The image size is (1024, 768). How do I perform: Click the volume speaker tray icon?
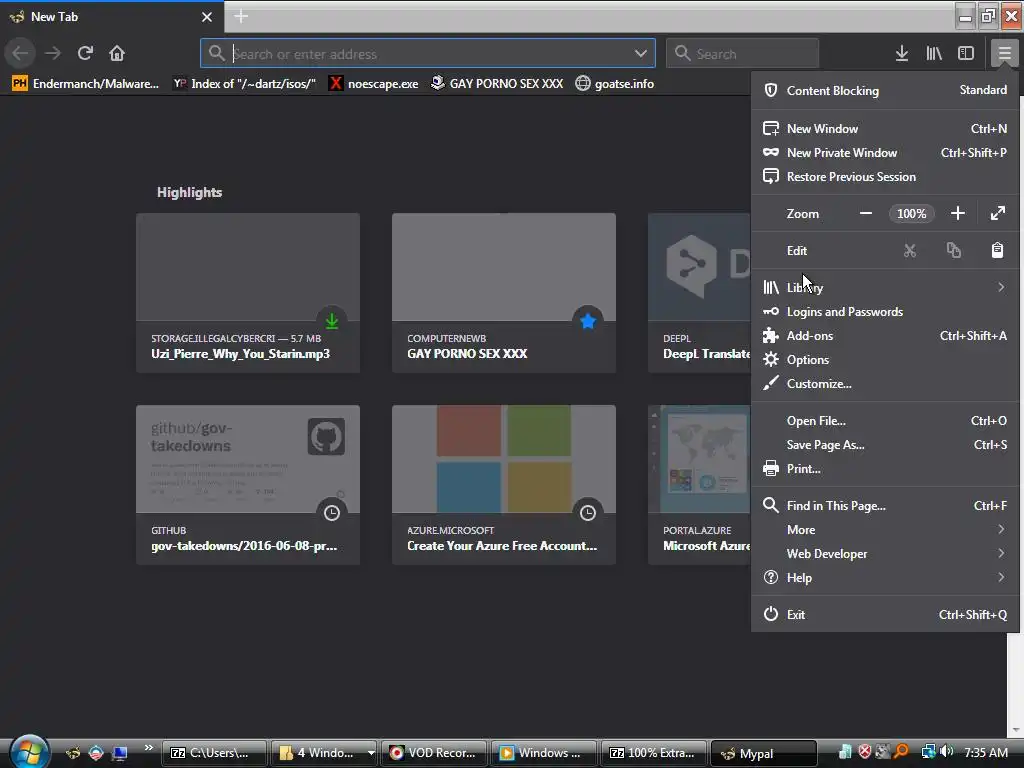click(x=947, y=752)
